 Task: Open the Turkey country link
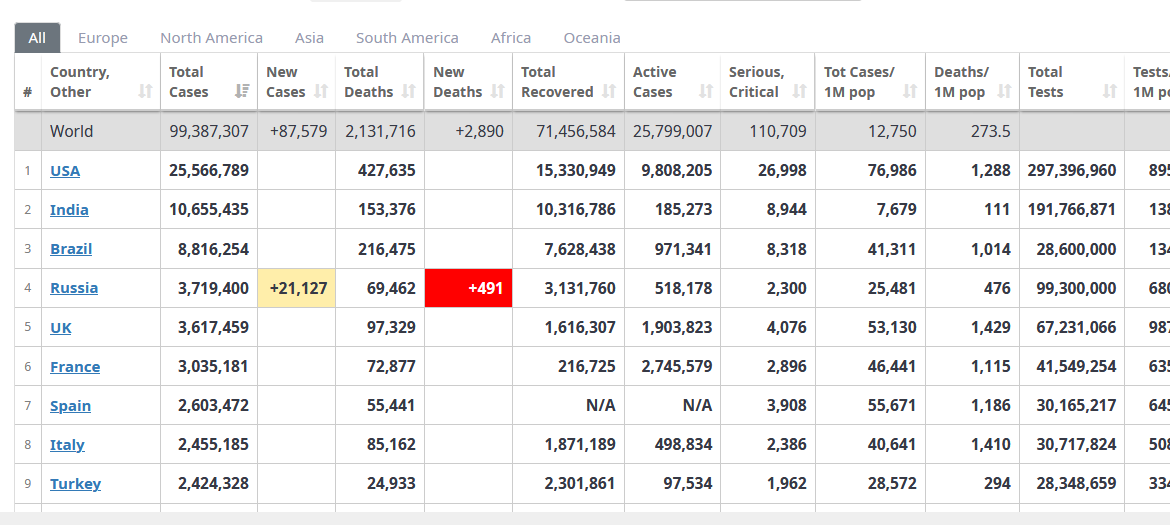(76, 484)
